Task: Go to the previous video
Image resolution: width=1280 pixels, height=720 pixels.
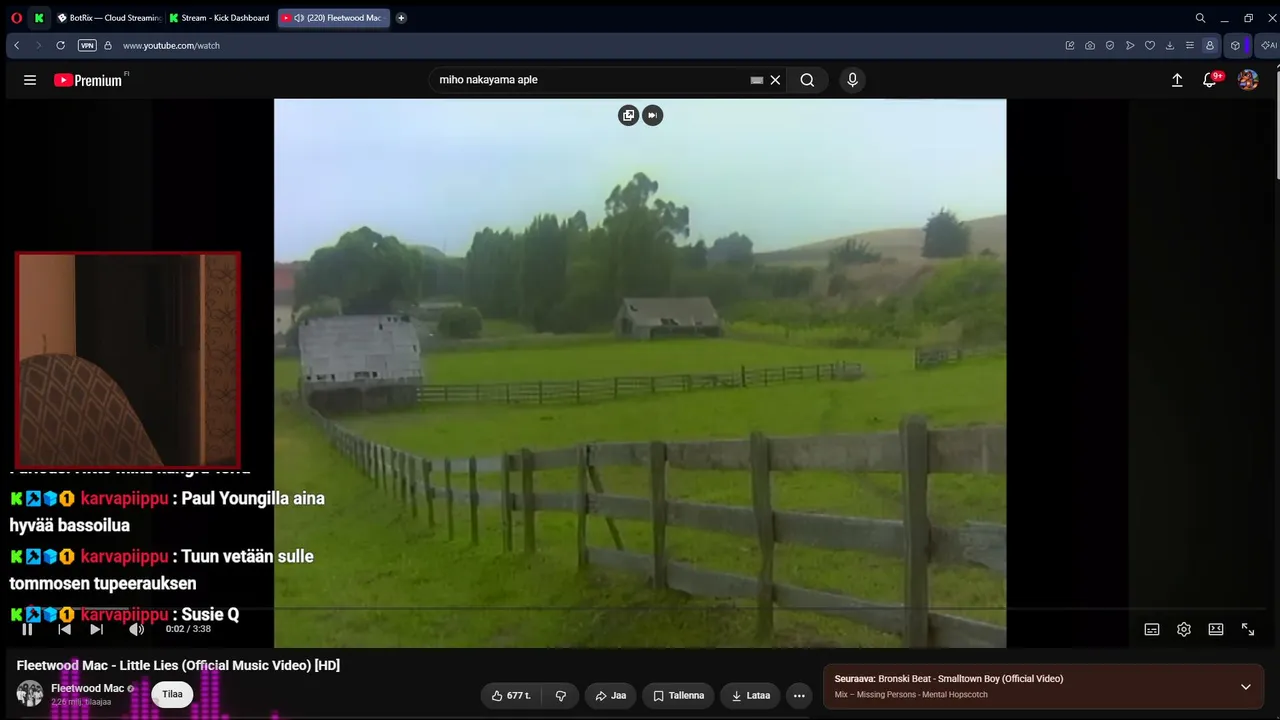Action: [64, 629]
